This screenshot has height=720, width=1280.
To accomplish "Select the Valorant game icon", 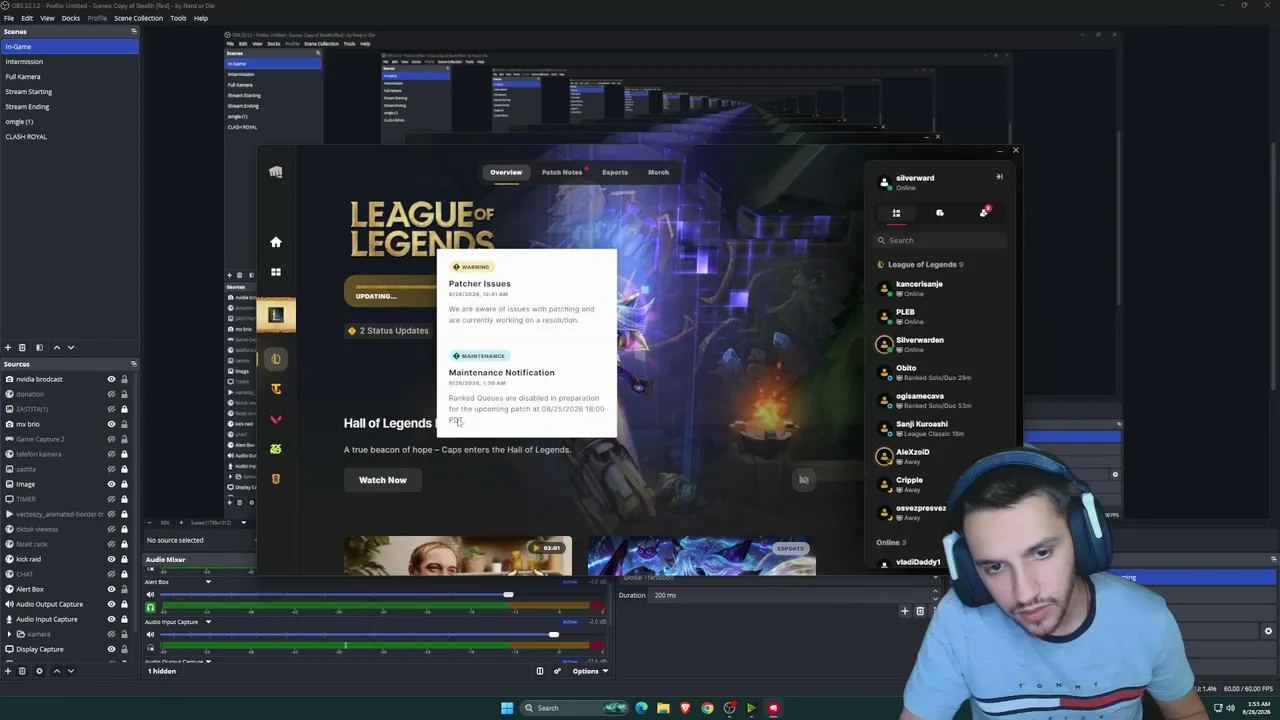I will click(276, 419).
